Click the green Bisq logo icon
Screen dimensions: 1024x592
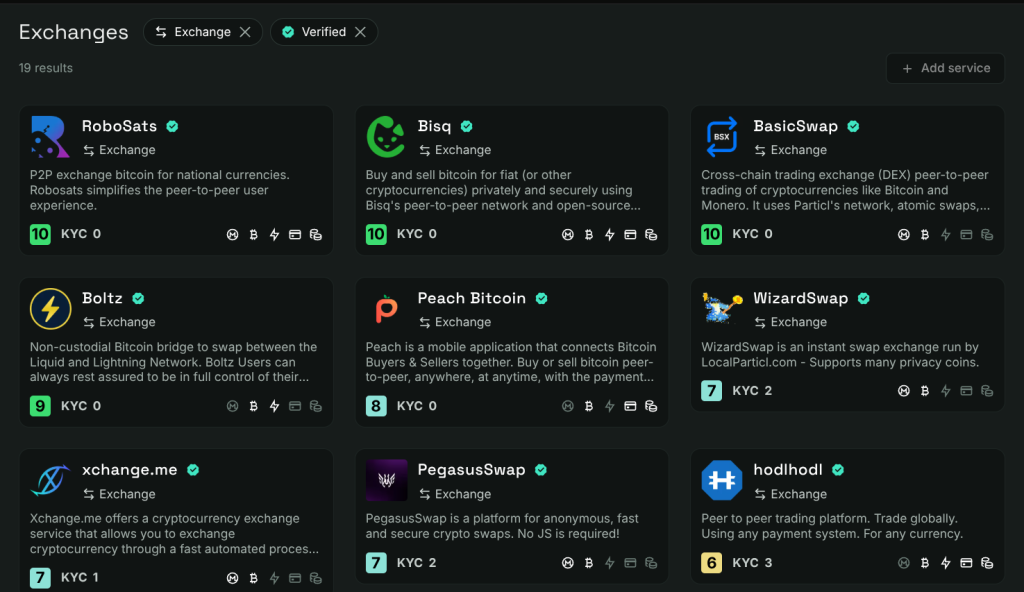coord(386,137)
